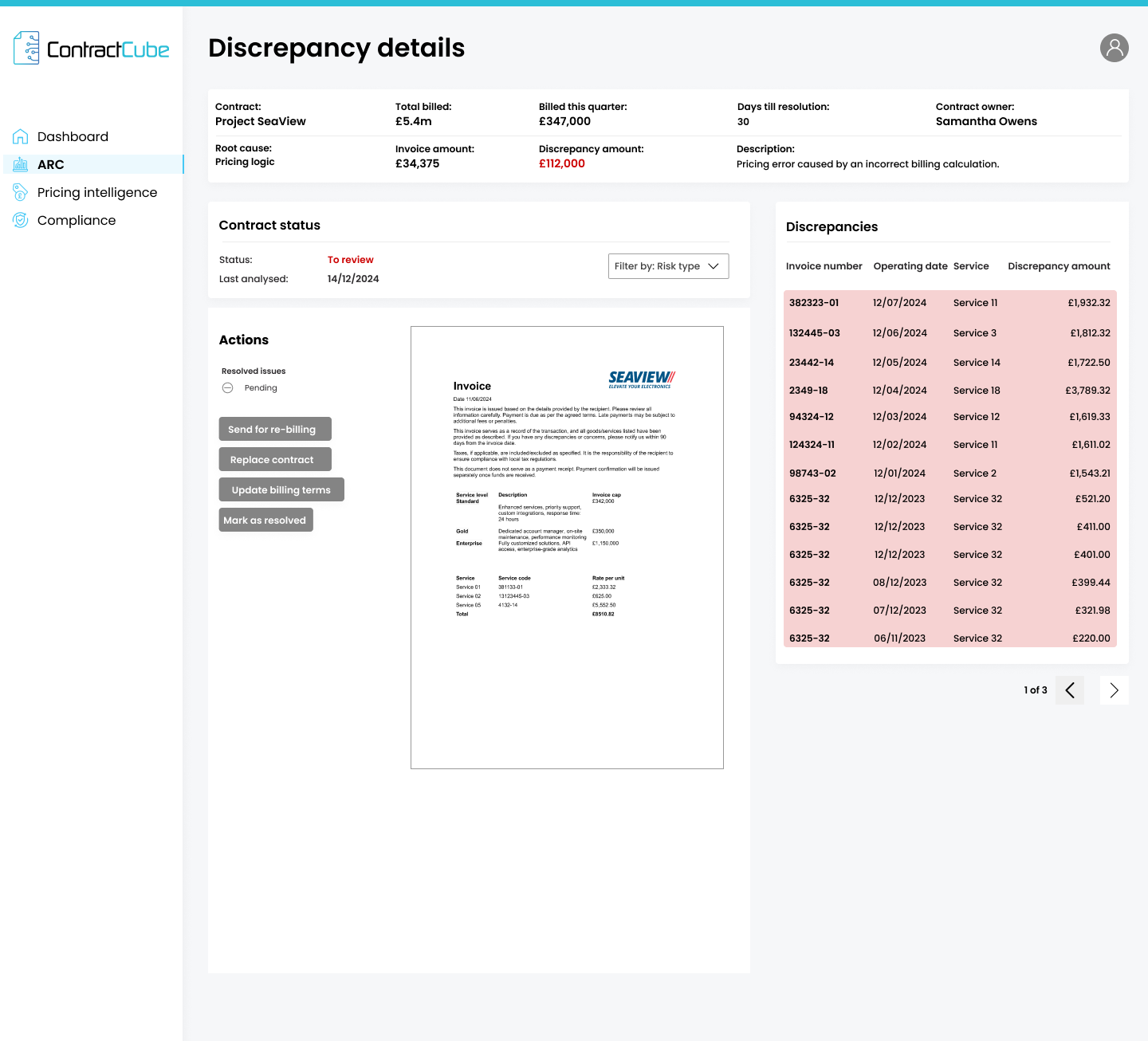The width and height of the screenshot is (1148, 1041).
Task: Click the To review status text
Action: (351, 260)
